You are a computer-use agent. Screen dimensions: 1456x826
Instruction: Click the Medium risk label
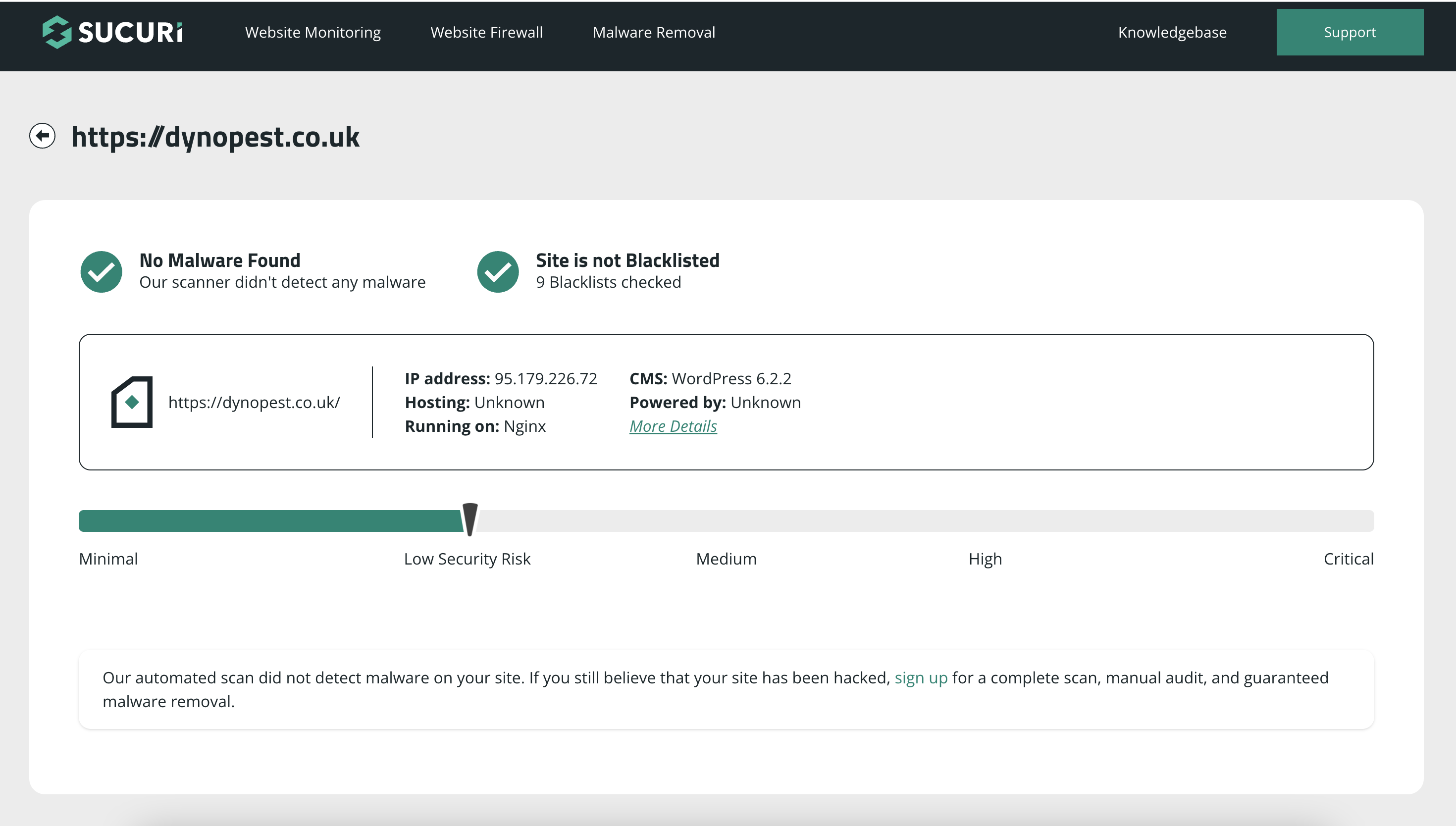point(726,559)
